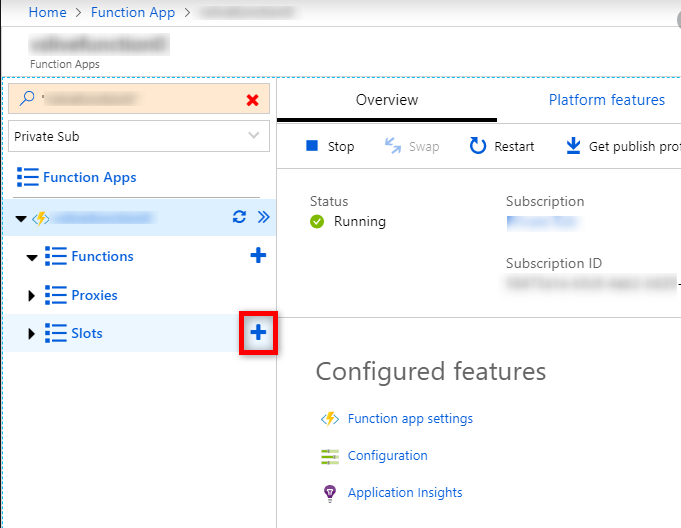This screenshot has width=681, height=528.
Task: Go to Home in breadcrumb
Action: (x=47, y=13)
